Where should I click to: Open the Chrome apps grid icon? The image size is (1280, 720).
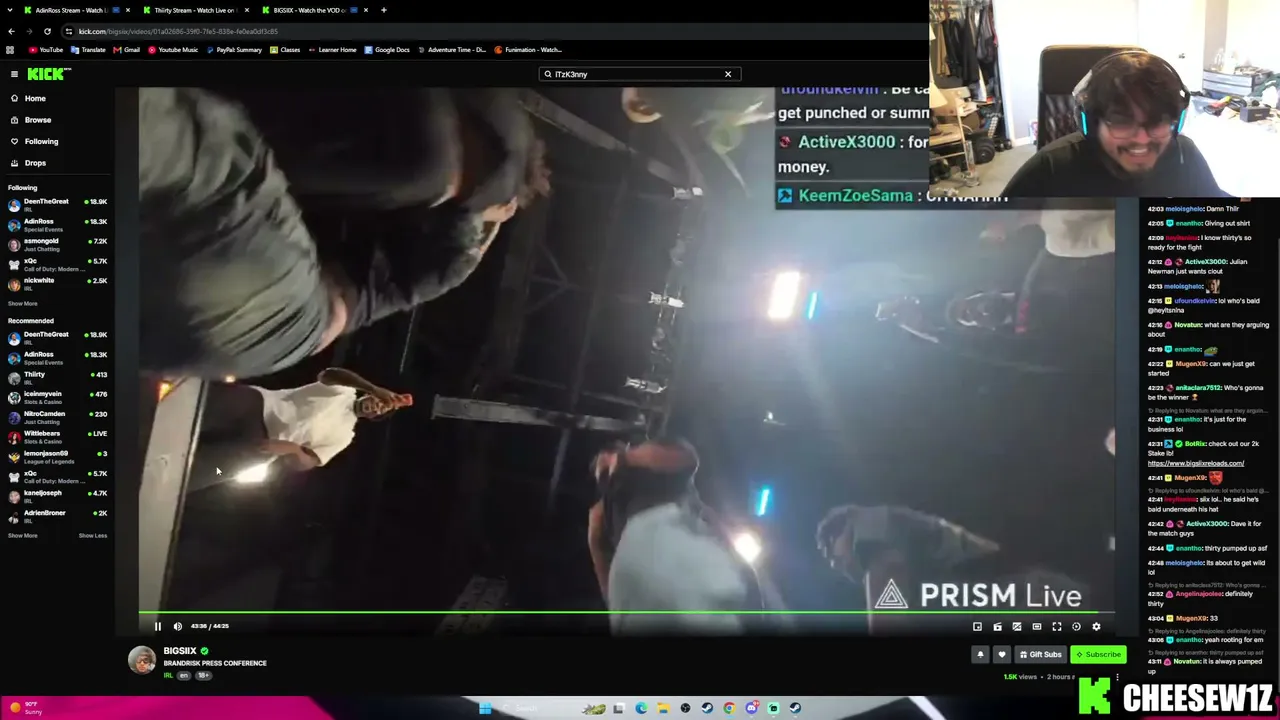[x=10, y=50]
